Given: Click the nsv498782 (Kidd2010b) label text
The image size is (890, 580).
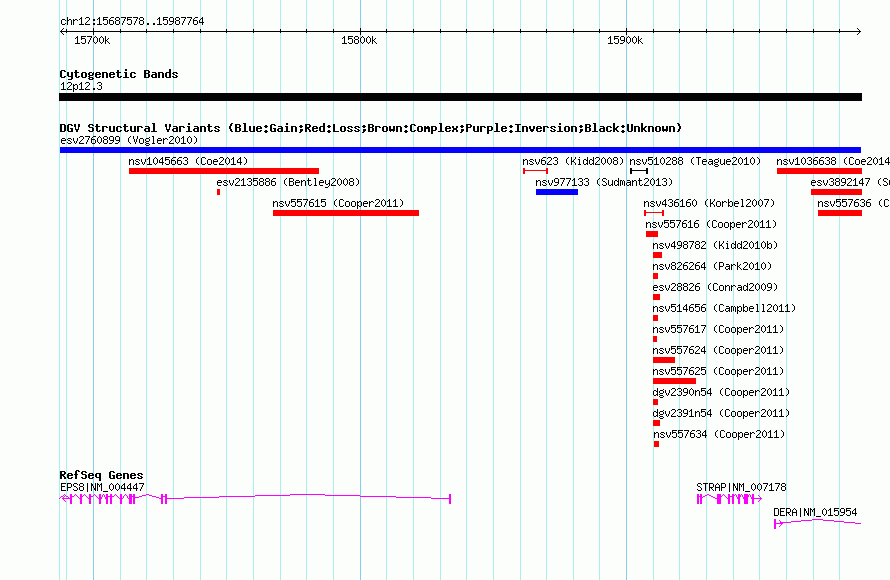Looking at the screenshot, I should click(x=715, y=245).
